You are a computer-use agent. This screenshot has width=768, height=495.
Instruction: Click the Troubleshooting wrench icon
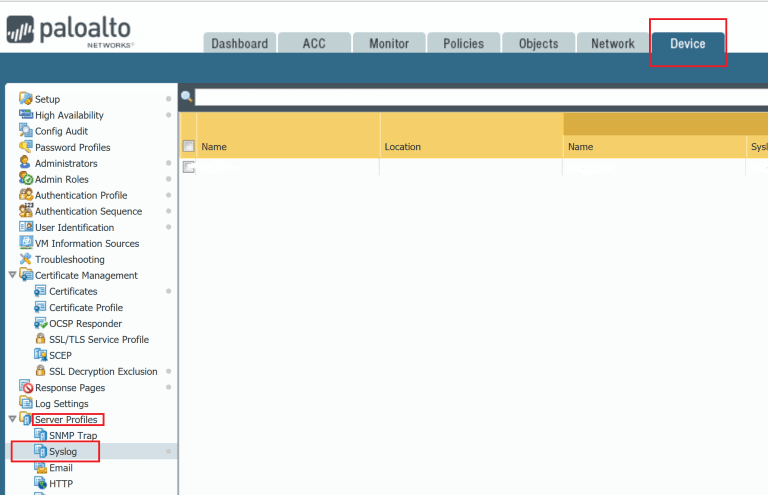tap(26, 259)
